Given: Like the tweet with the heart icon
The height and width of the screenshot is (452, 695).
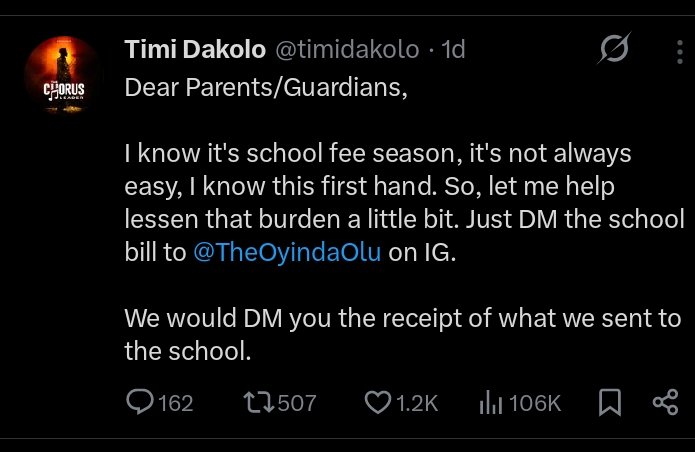Looking at the screenshot, I should [x=376, y=403].
